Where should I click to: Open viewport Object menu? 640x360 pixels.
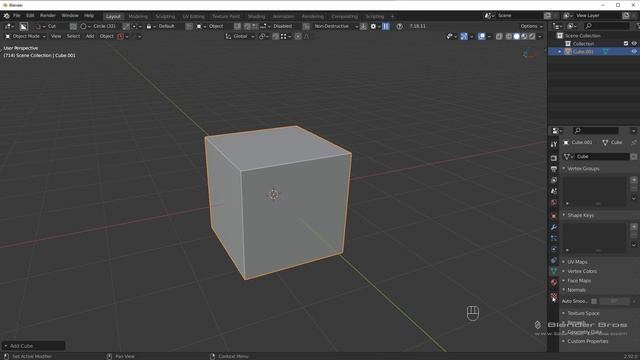click(107, 36)
